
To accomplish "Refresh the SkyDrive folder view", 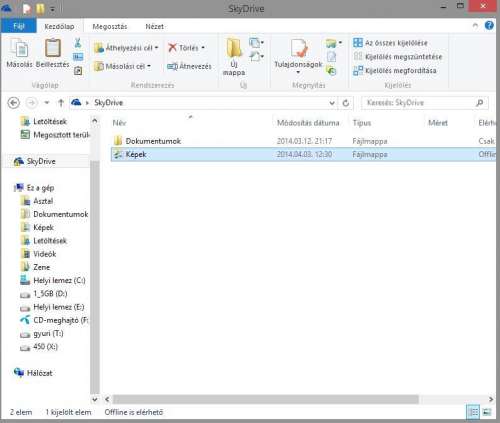I will 346,103.
